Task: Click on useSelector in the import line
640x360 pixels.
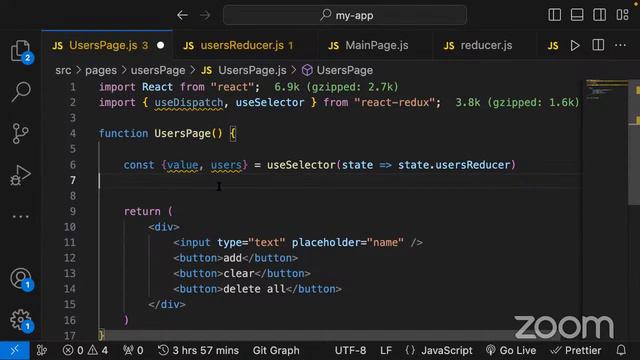Action: click(x=270, y=102)
